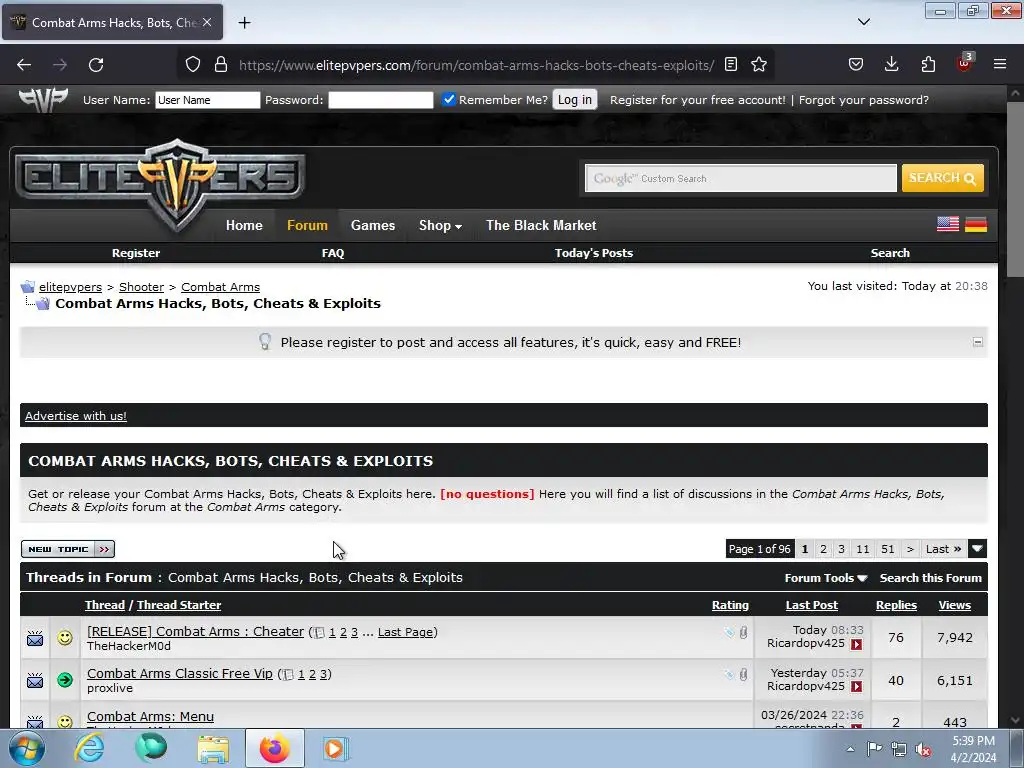Open Register for your free account link
The width and height of the screenshot is (1024, 768).
pyautogui.click(x=697, y=100)
